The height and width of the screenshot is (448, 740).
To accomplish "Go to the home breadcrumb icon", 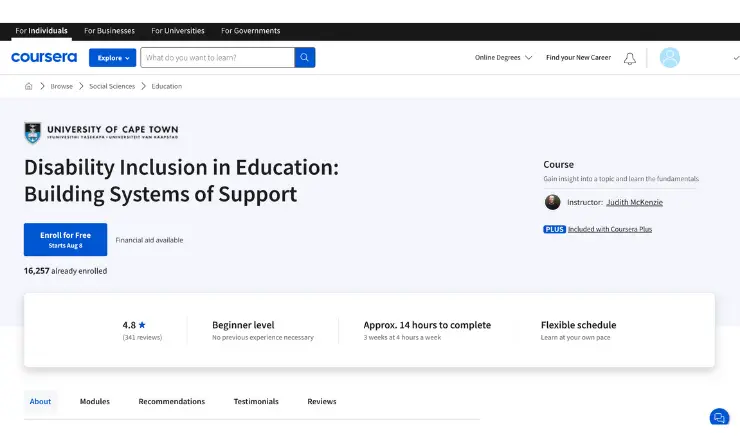I will (x=29, y=86).
